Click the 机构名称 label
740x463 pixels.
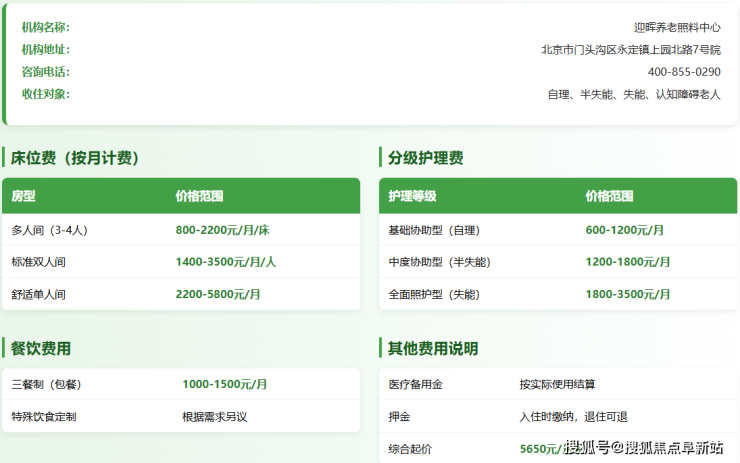pos(45,27)
